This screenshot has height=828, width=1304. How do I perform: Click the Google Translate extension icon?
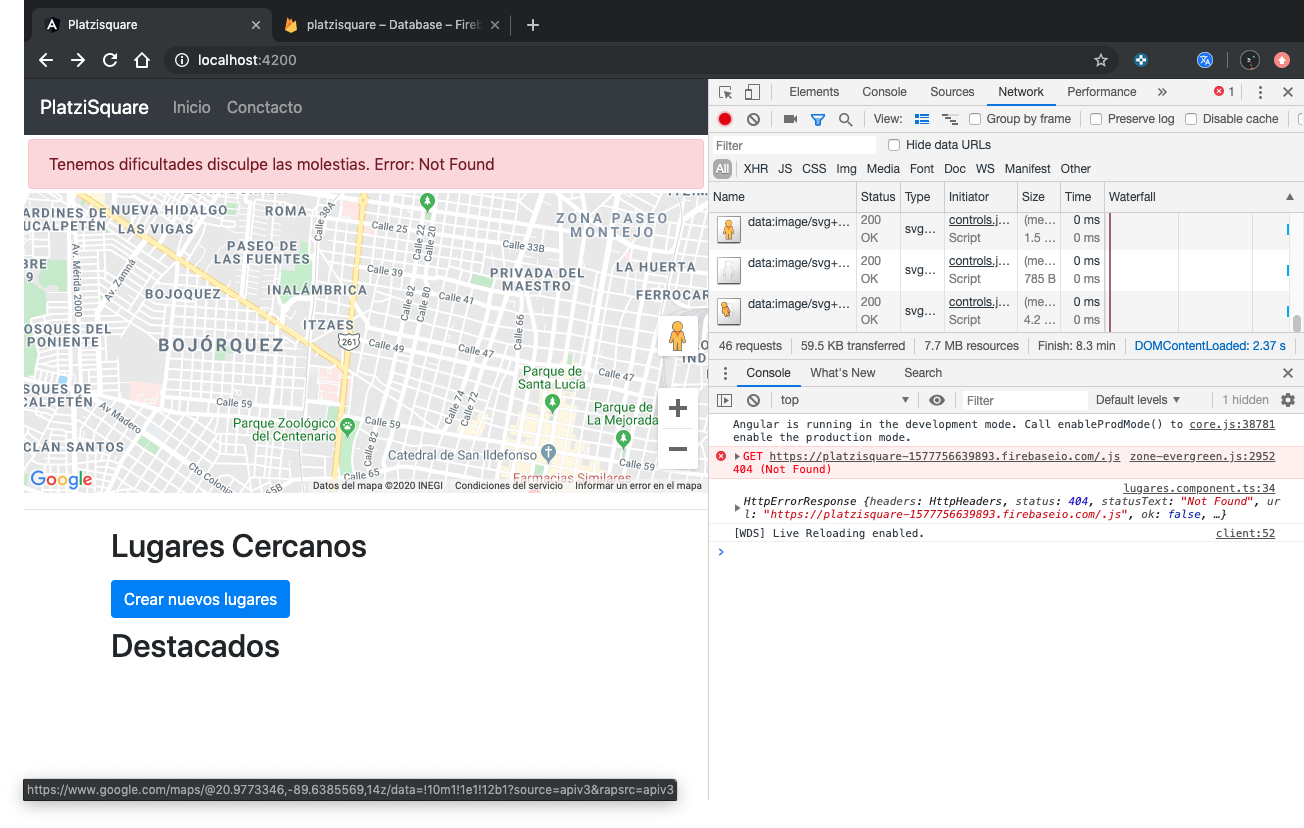tap(1205, 60)
